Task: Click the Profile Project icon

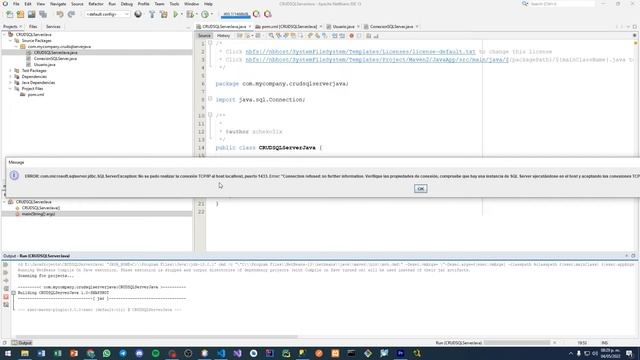Action: coord(205,14)
